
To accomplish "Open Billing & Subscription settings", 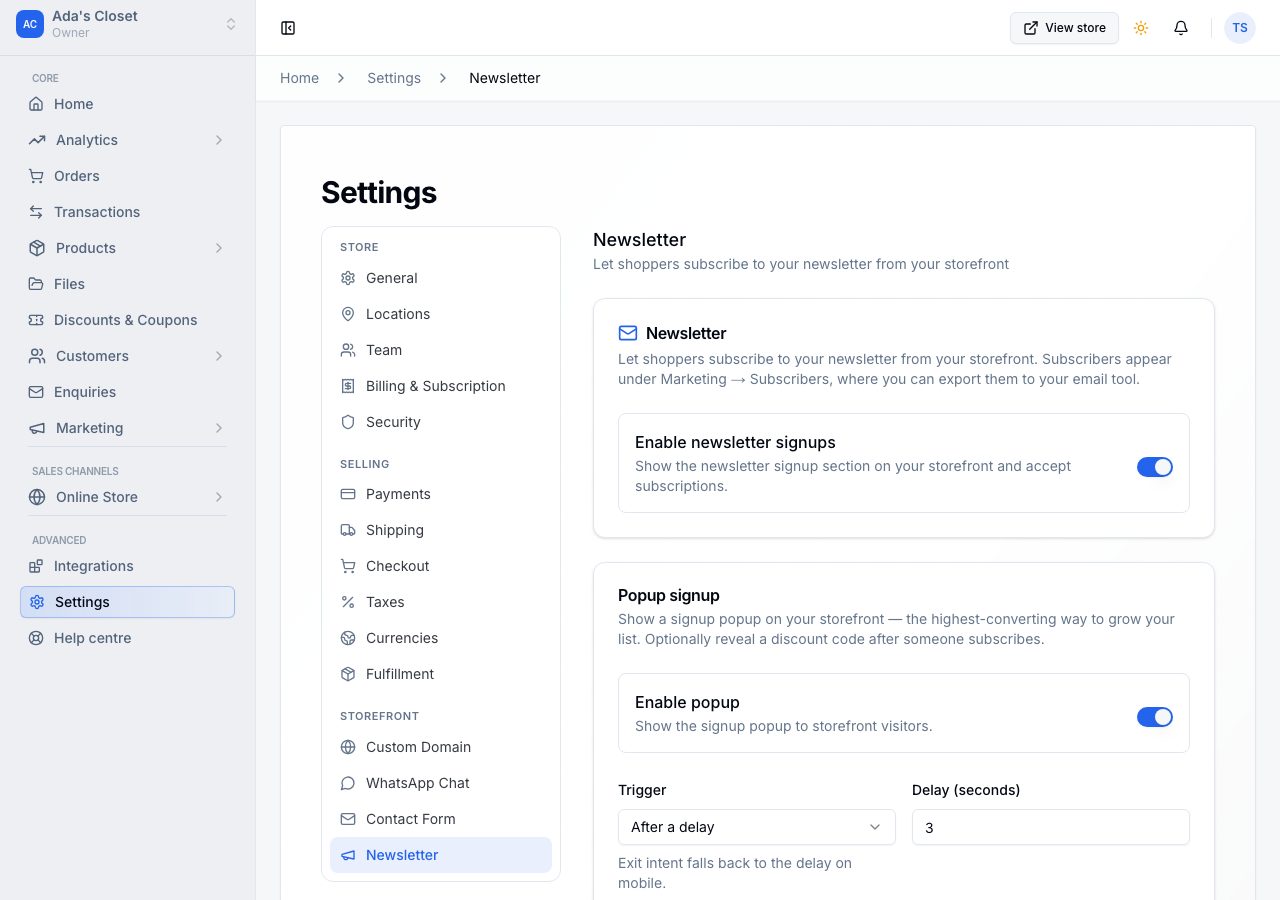I will click(441, 386).
